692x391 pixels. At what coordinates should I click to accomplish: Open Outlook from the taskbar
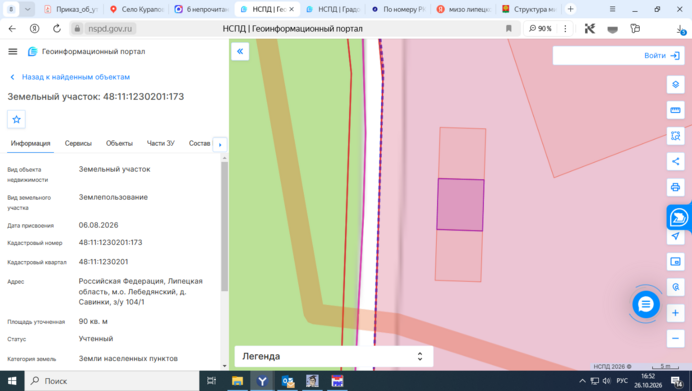pos(288,381)
